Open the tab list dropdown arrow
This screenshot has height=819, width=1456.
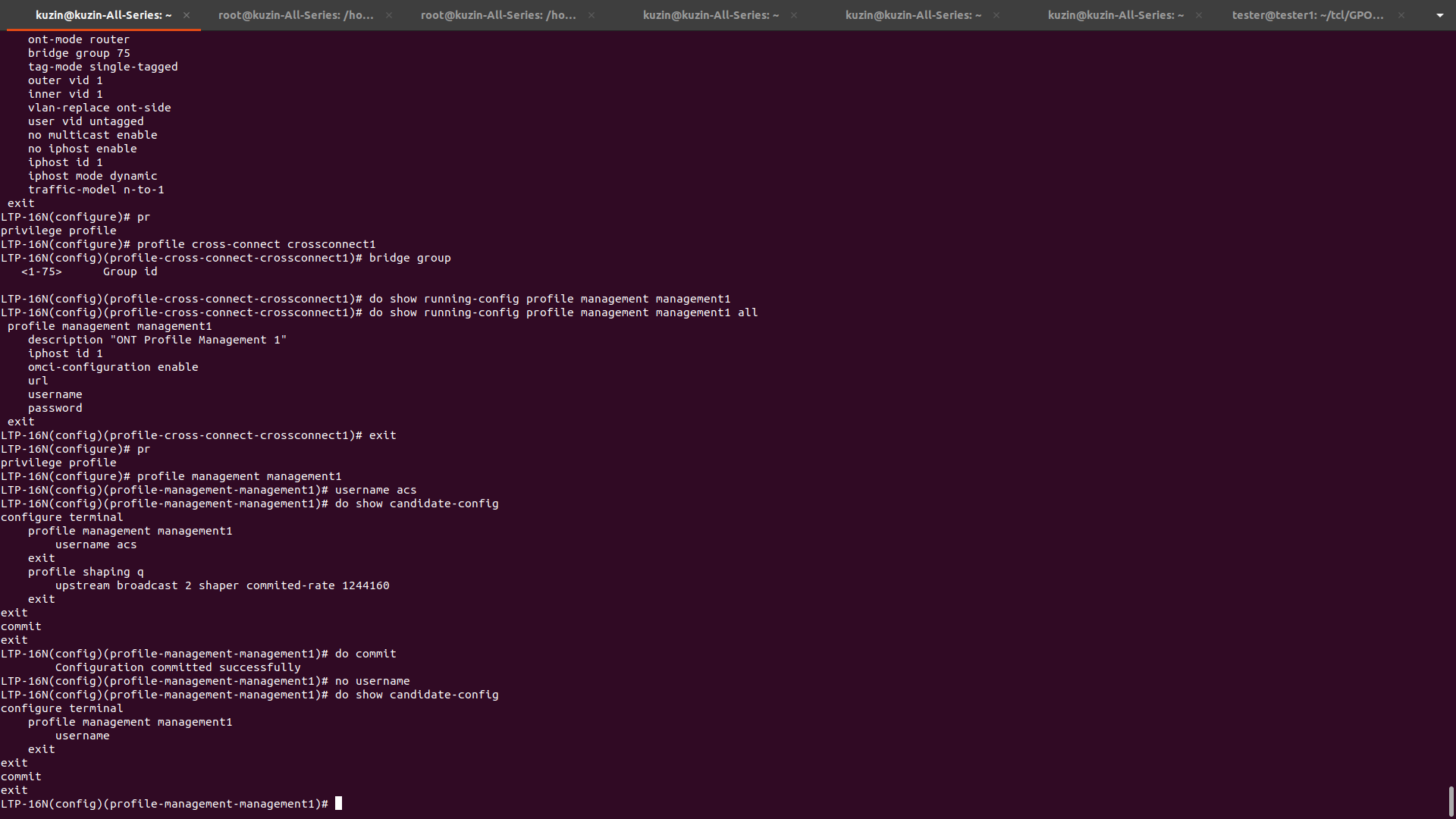pyautogui.click(x=1439, y=15)
